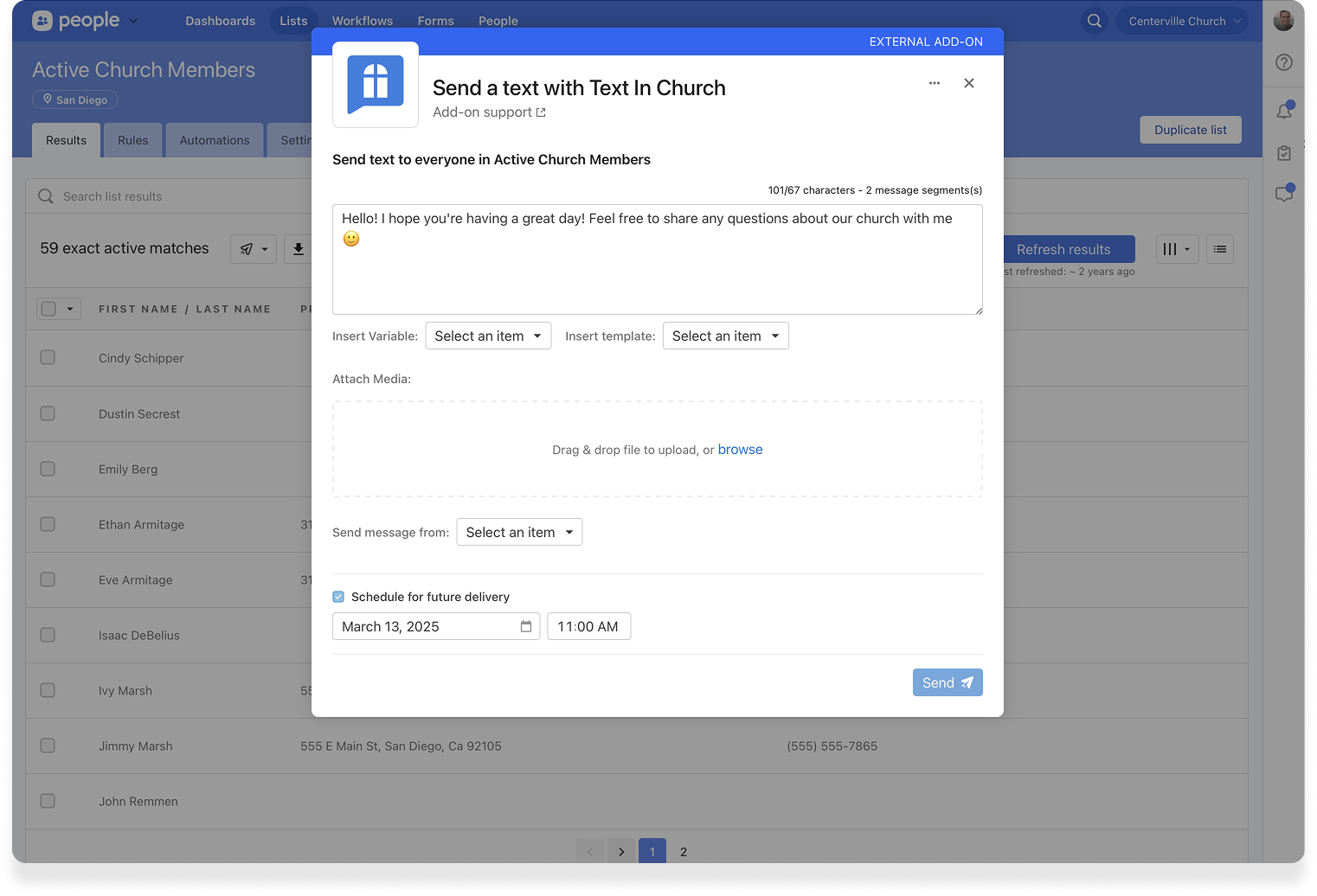The width and height of the screenshot is (1317, 896).
Task: Expand the Insert Variable dropdown
Action: [x=488, y=336]
